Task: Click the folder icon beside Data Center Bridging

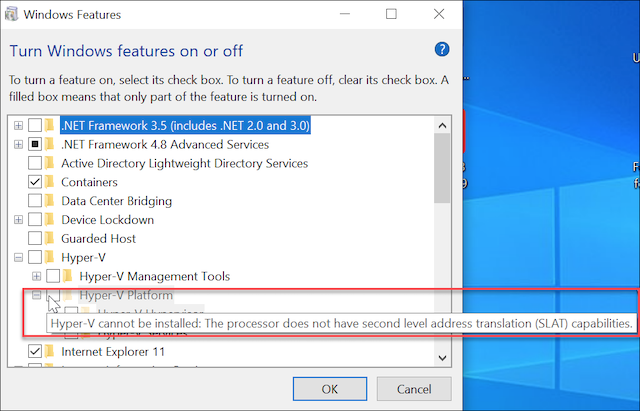Action: tap(49, 201)
